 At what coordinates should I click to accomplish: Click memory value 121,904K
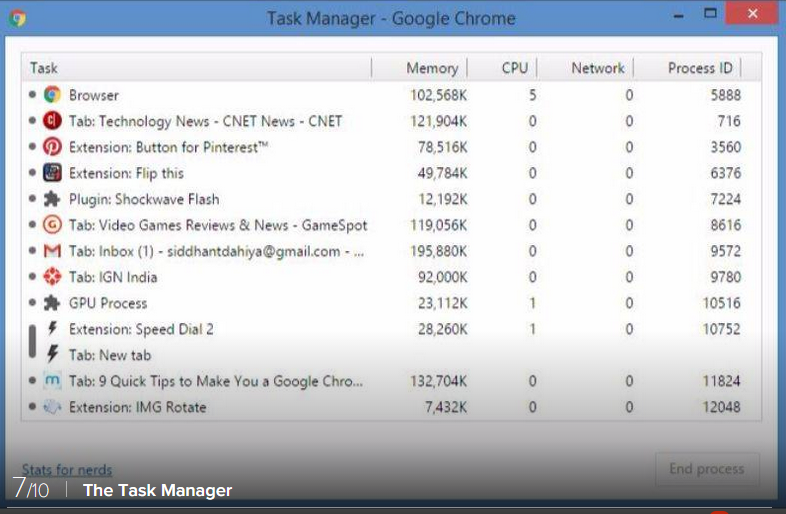coord(439,121)
